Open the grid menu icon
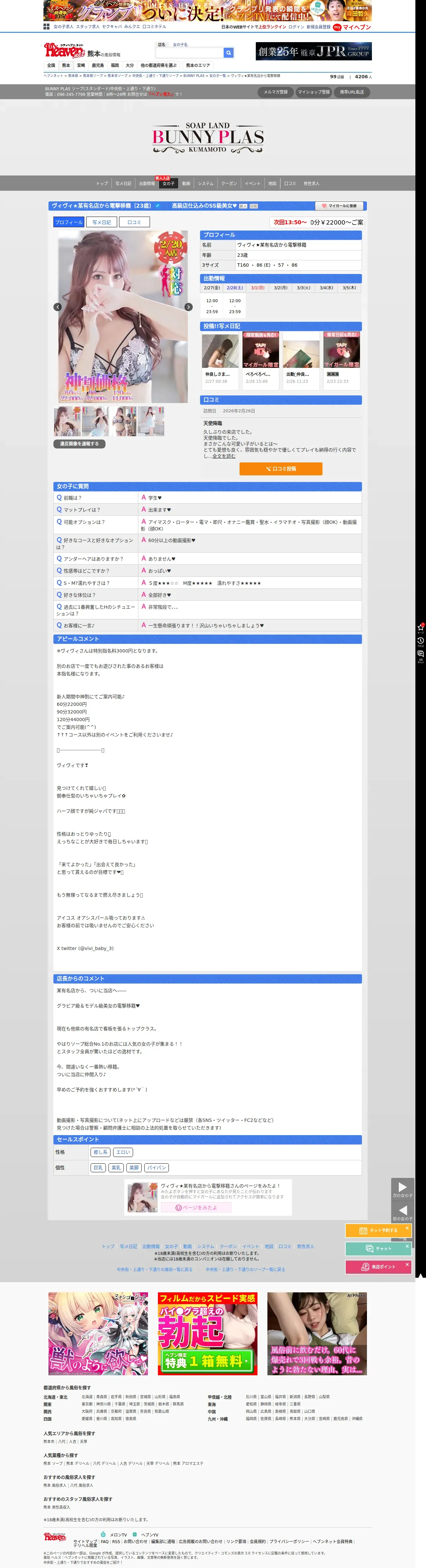426x1568 pixels. coord(46,27)
